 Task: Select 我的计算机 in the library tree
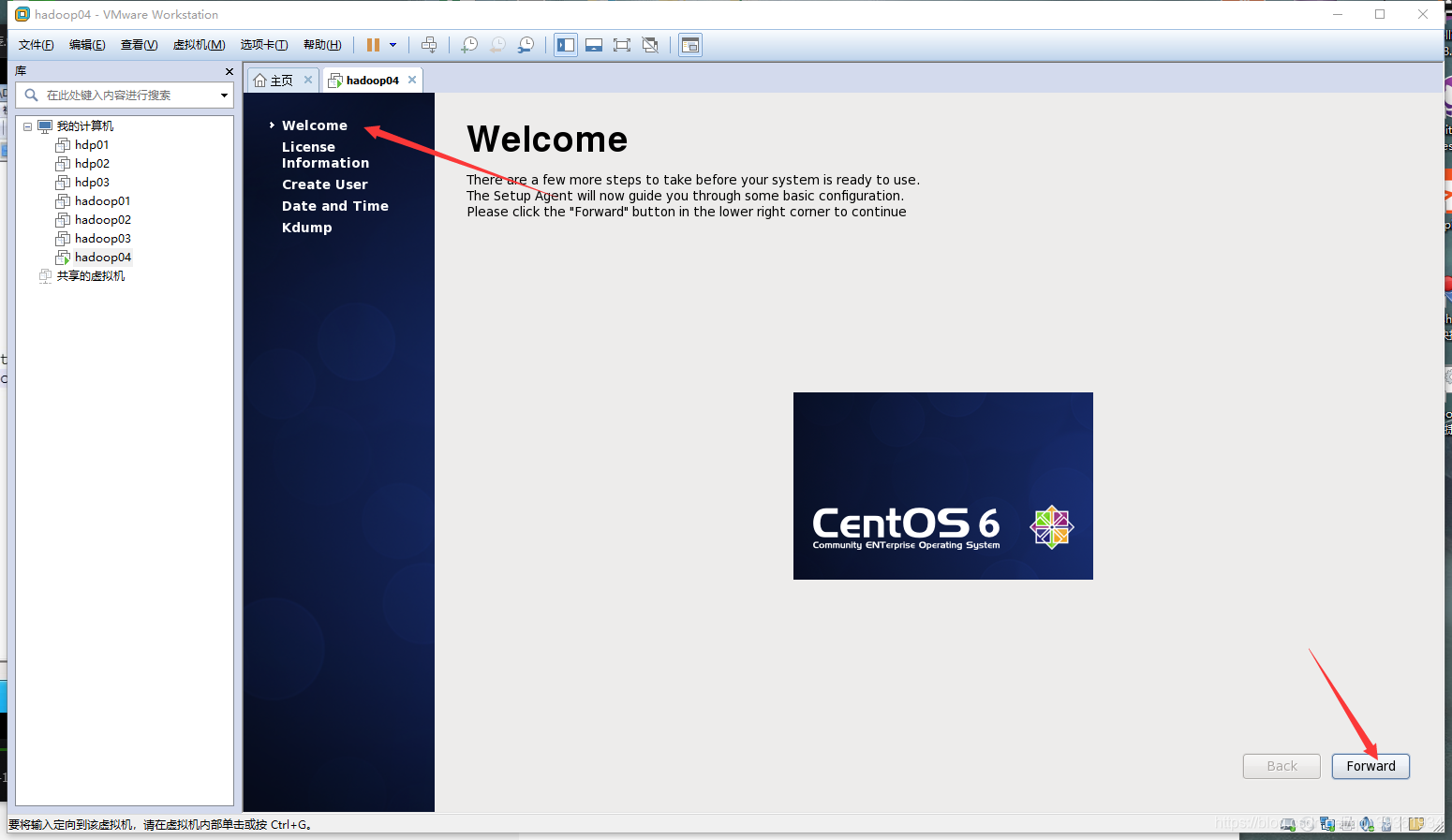tap(85, 126)
